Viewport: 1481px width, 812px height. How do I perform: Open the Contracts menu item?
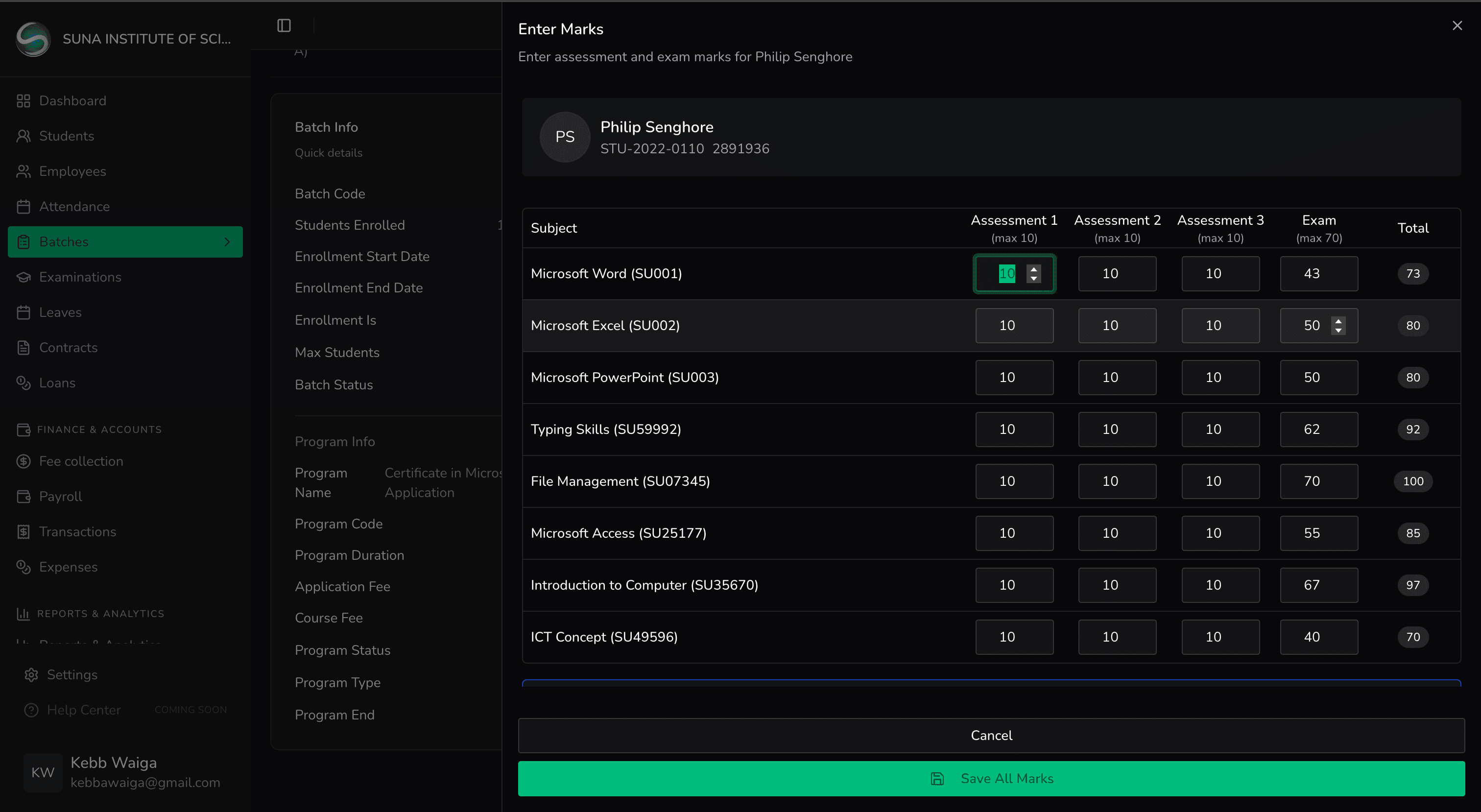pos(68,347)
